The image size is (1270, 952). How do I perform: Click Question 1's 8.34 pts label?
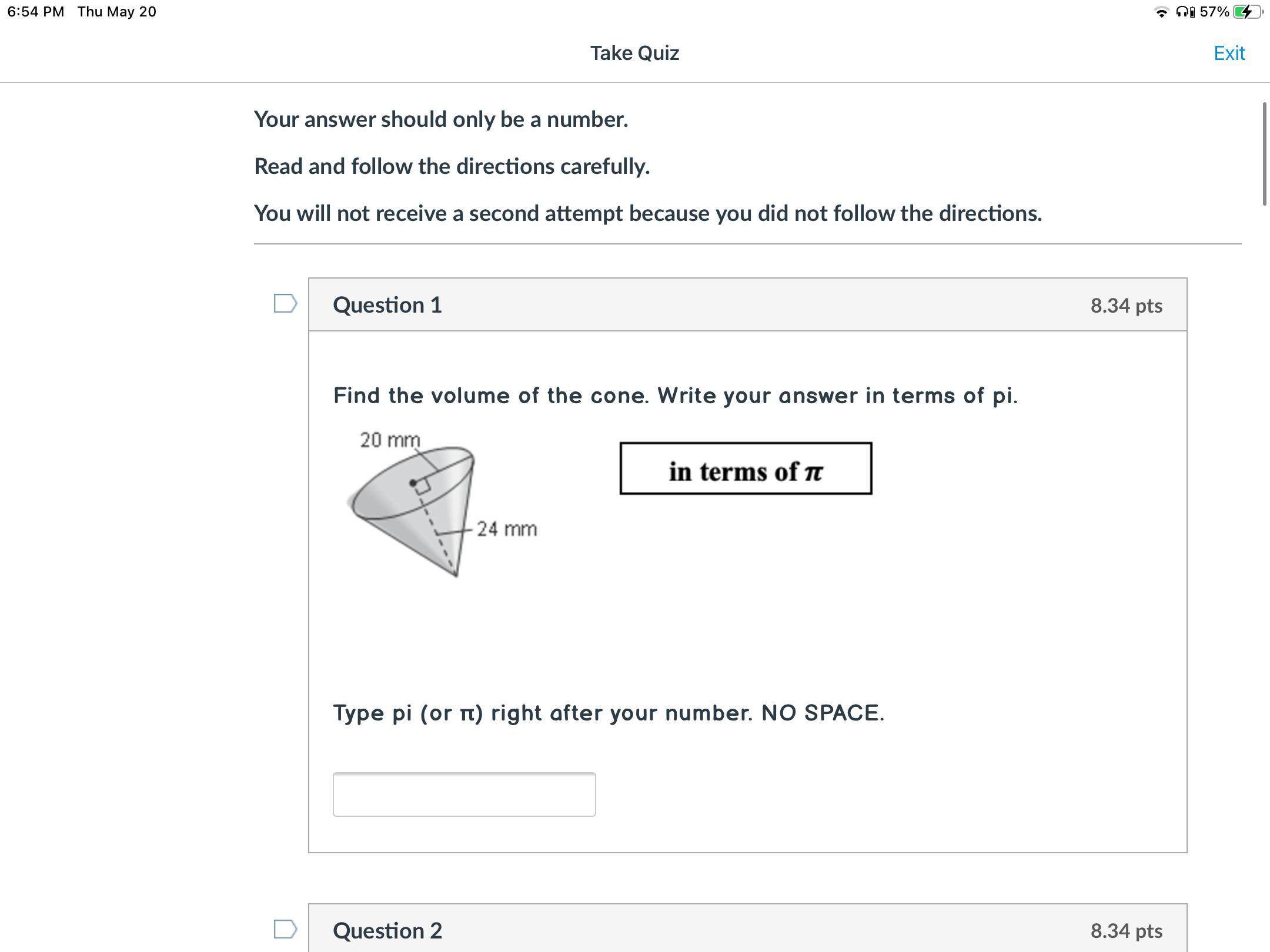tap(1126, 306)
